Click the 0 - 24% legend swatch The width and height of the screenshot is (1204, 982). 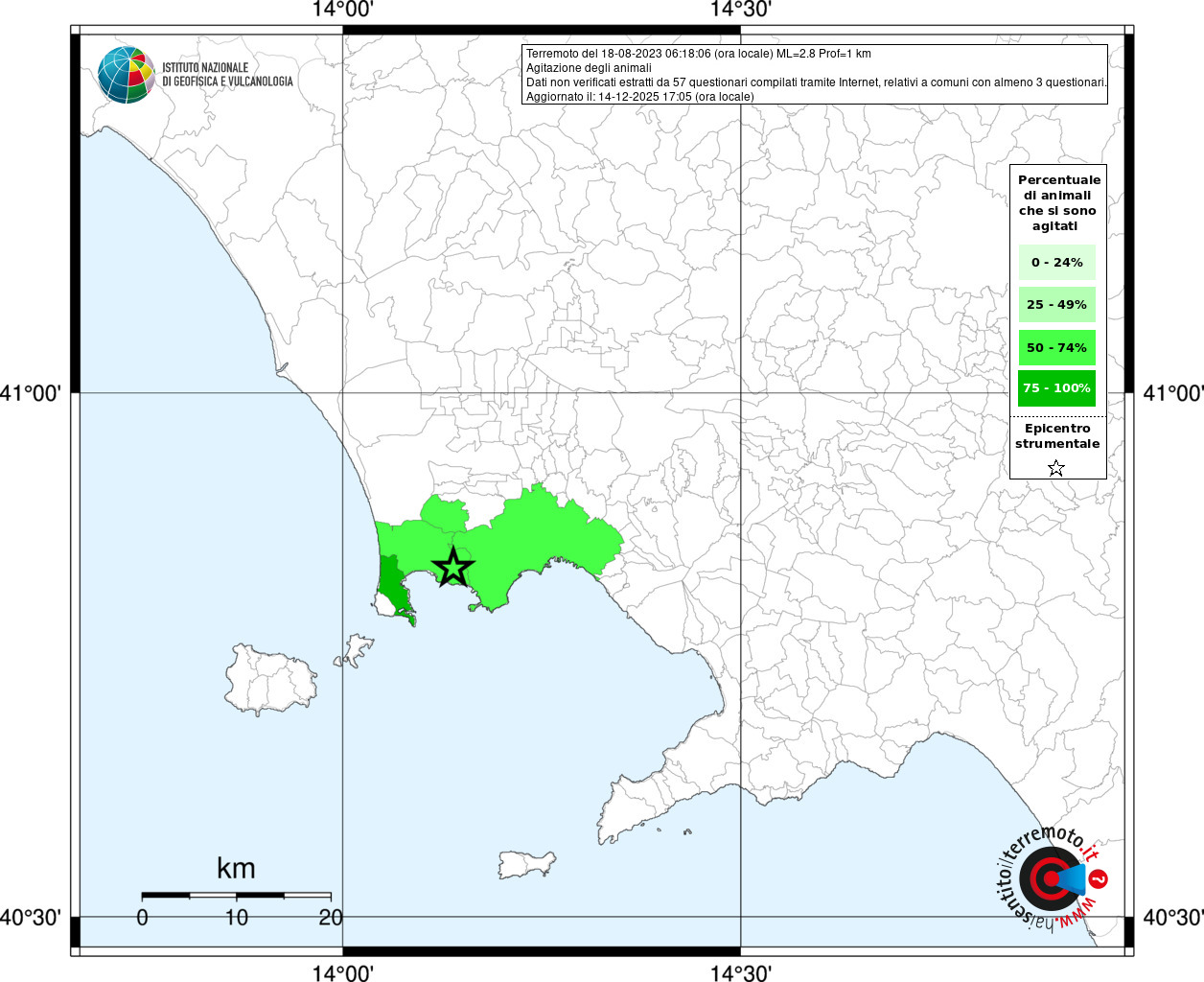[x=1056, y=262]
